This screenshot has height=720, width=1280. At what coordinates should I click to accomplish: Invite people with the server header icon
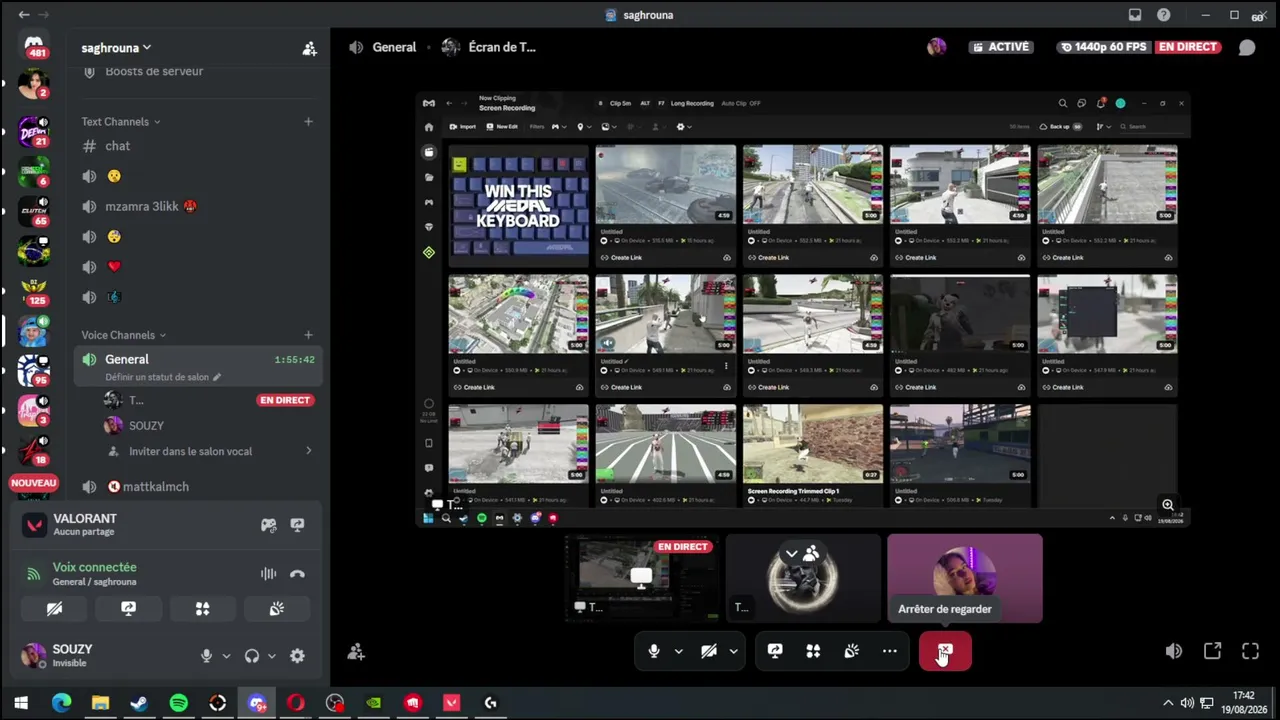tap(309, 48)
